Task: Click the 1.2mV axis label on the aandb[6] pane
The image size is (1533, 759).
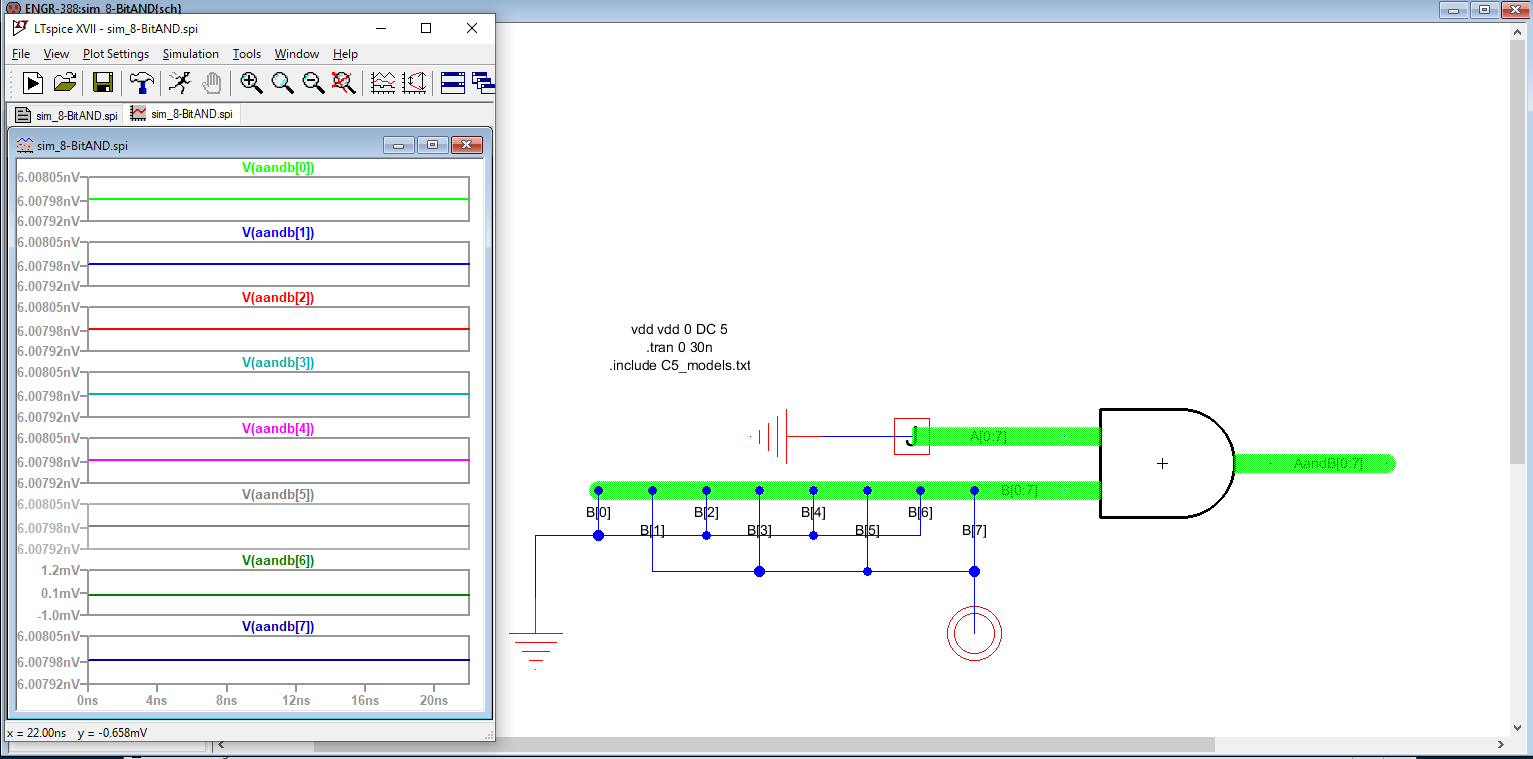Action: click(x=59, y=570)
